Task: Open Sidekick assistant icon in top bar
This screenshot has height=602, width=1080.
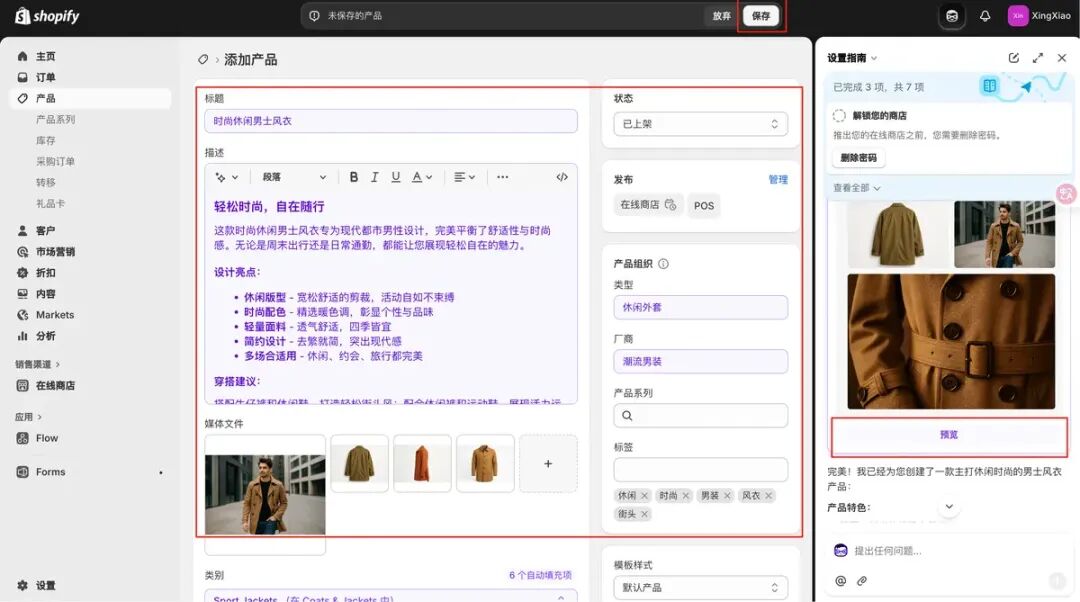Action: coord(952,16)
